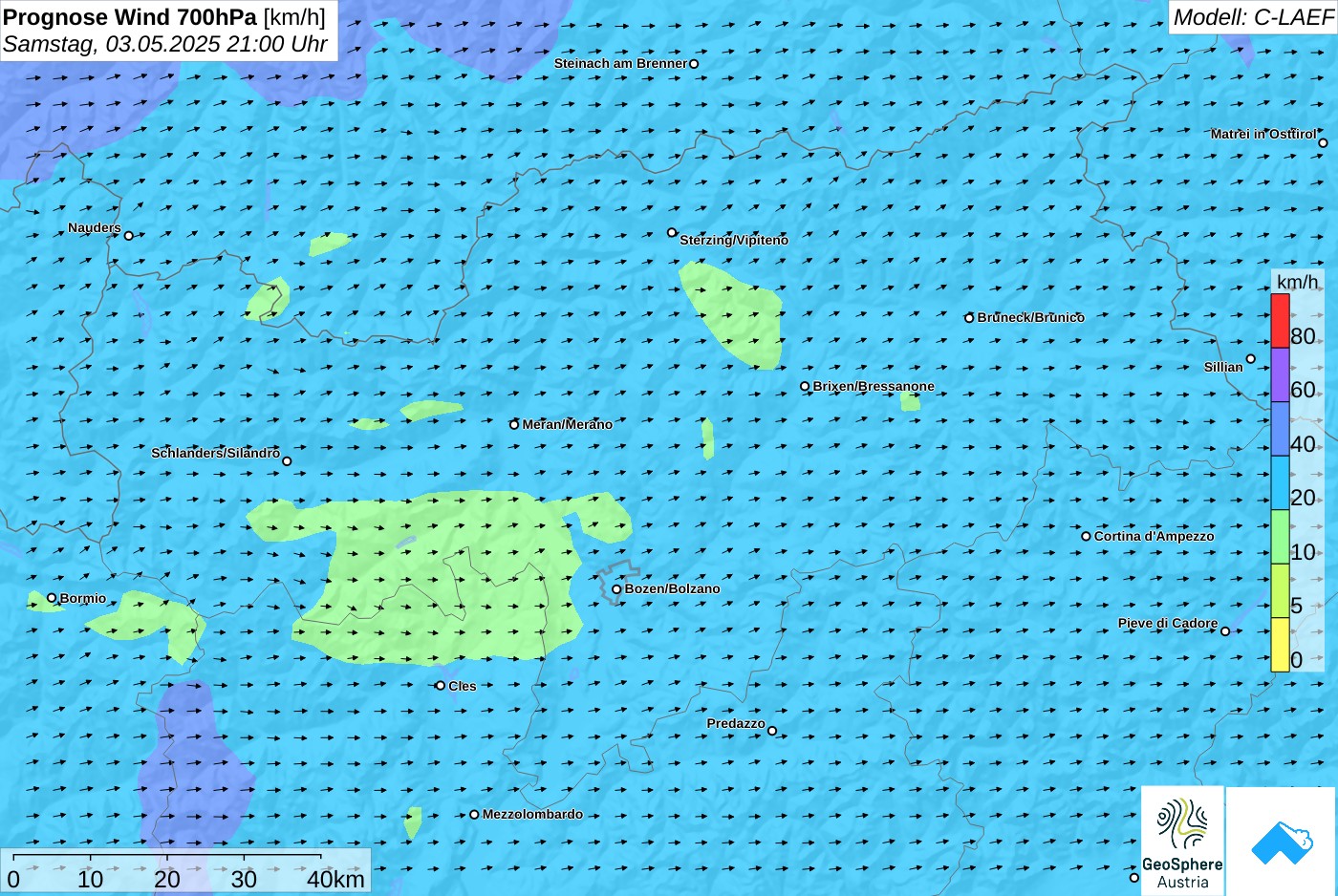The width and height of the screenshot is (1338, 896).
Task: Select the Cles location marker
Action: (441, 686)
